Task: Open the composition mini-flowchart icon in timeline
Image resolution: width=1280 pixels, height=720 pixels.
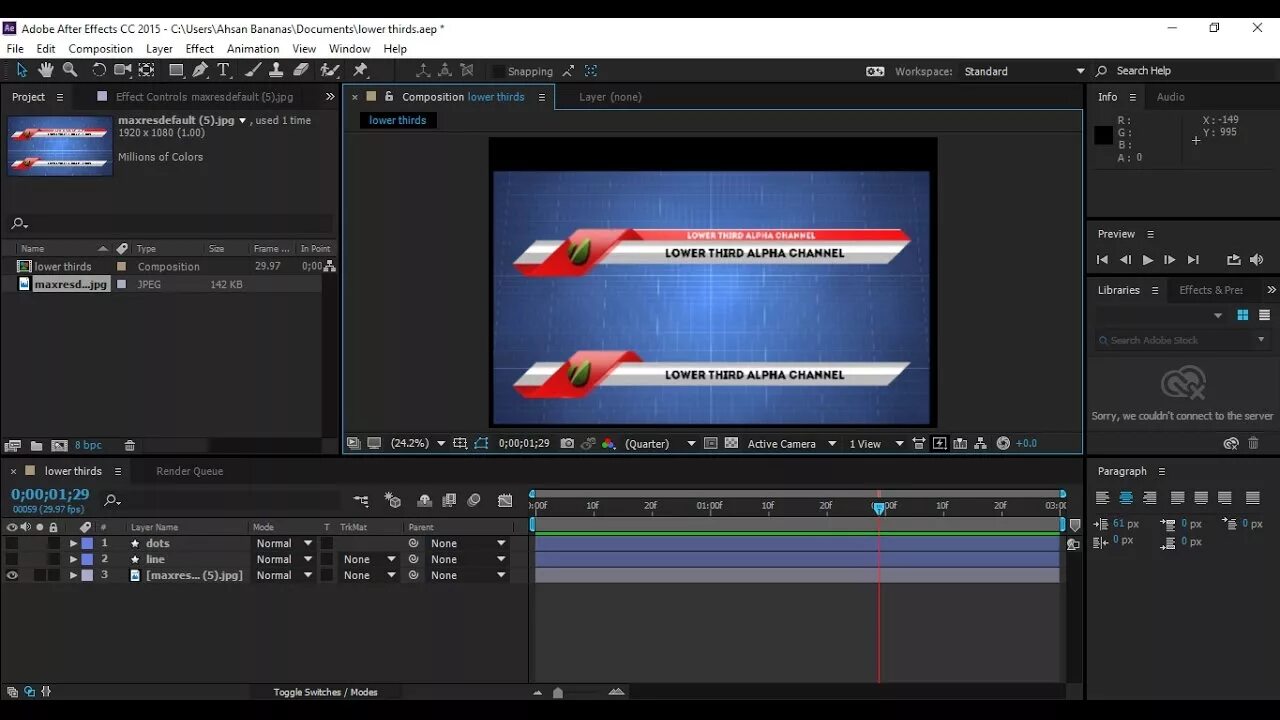Action: 361,500
